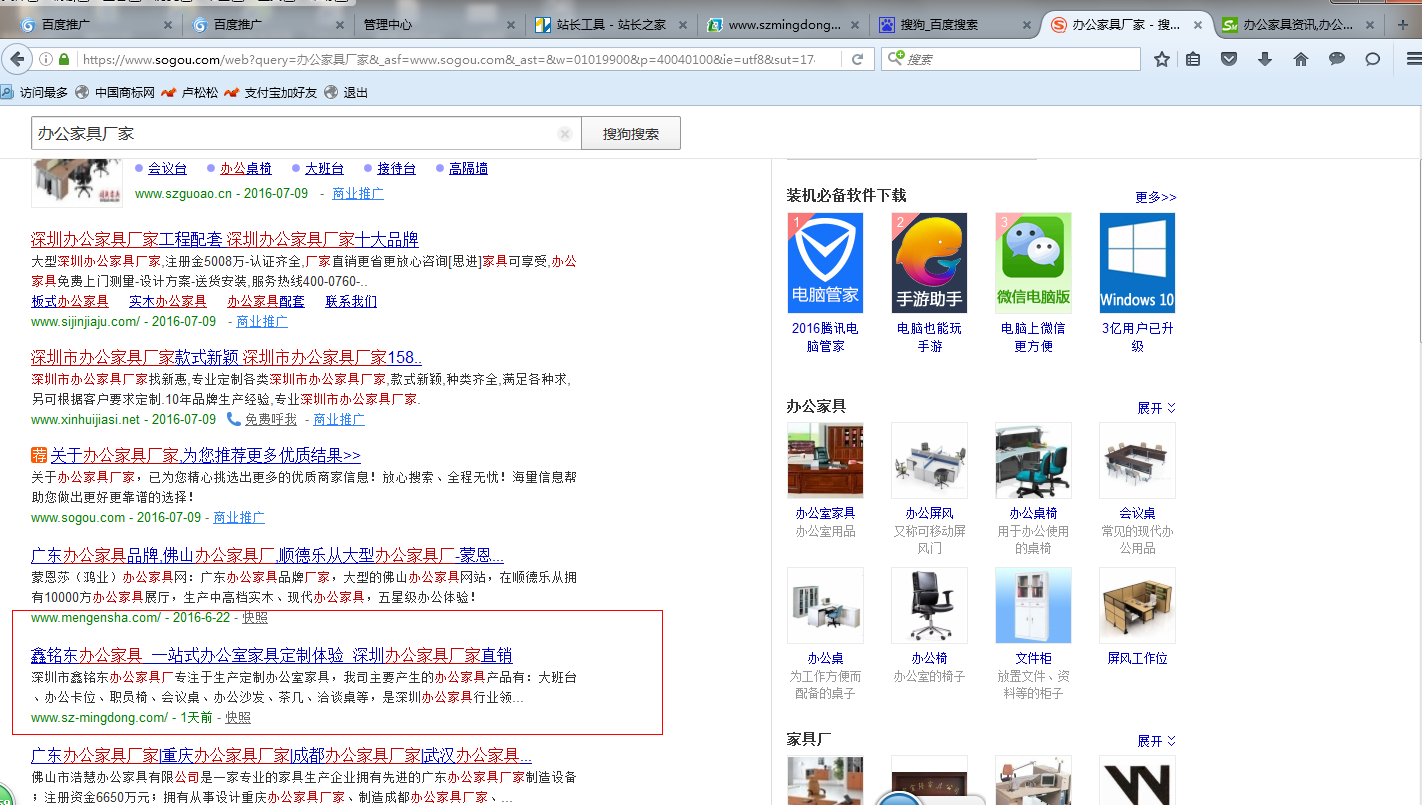Click the 搜狗搜索 search button
Image resolution: width=1422 pixels, height=805 pixels.
click(630, 132)
